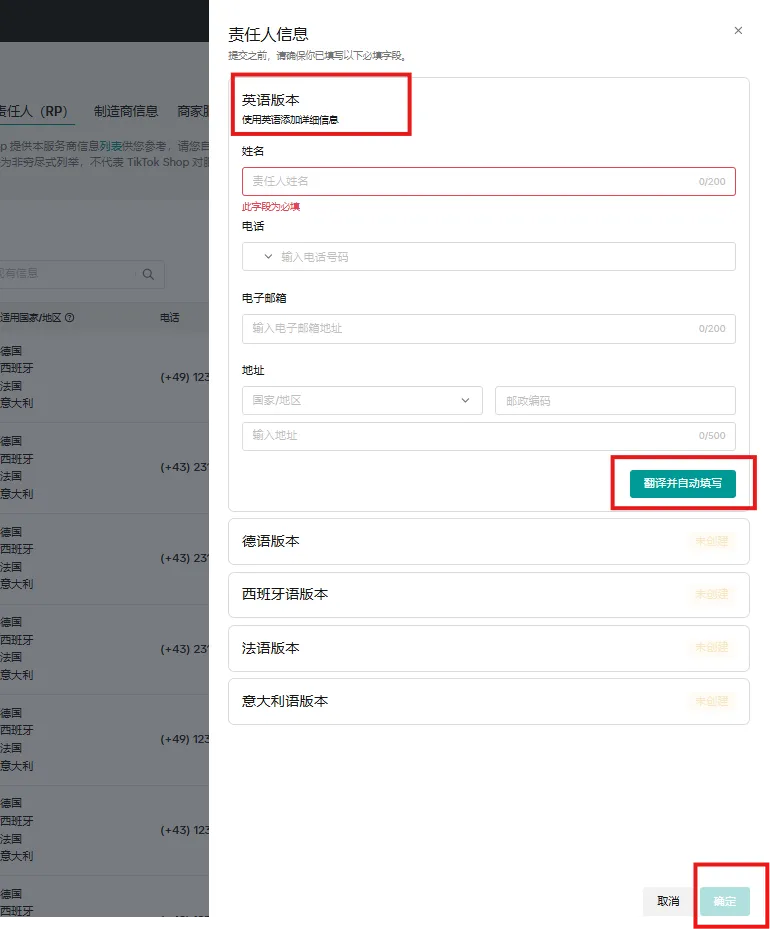Screen dimensions: 770x930
Task: Close the 责任人信息 dialog with X
Action: pyautogui.click(x=738, y=30)
